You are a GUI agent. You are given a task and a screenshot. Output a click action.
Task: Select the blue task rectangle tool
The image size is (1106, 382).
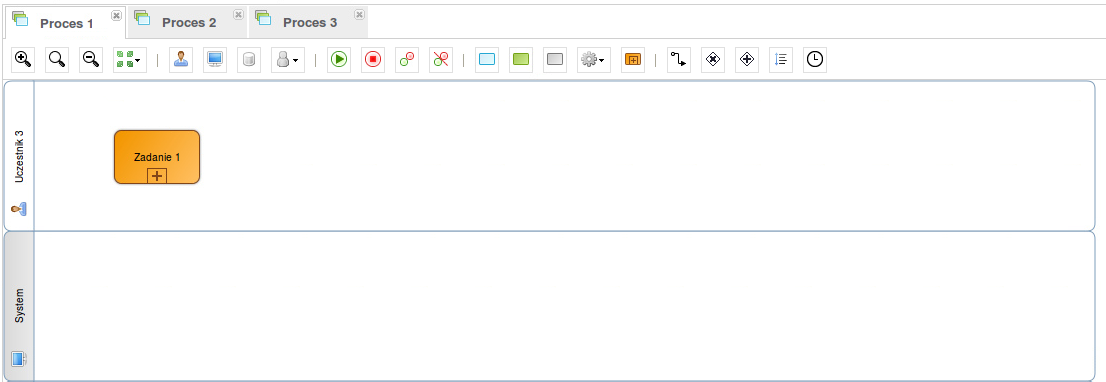(487, 60)
